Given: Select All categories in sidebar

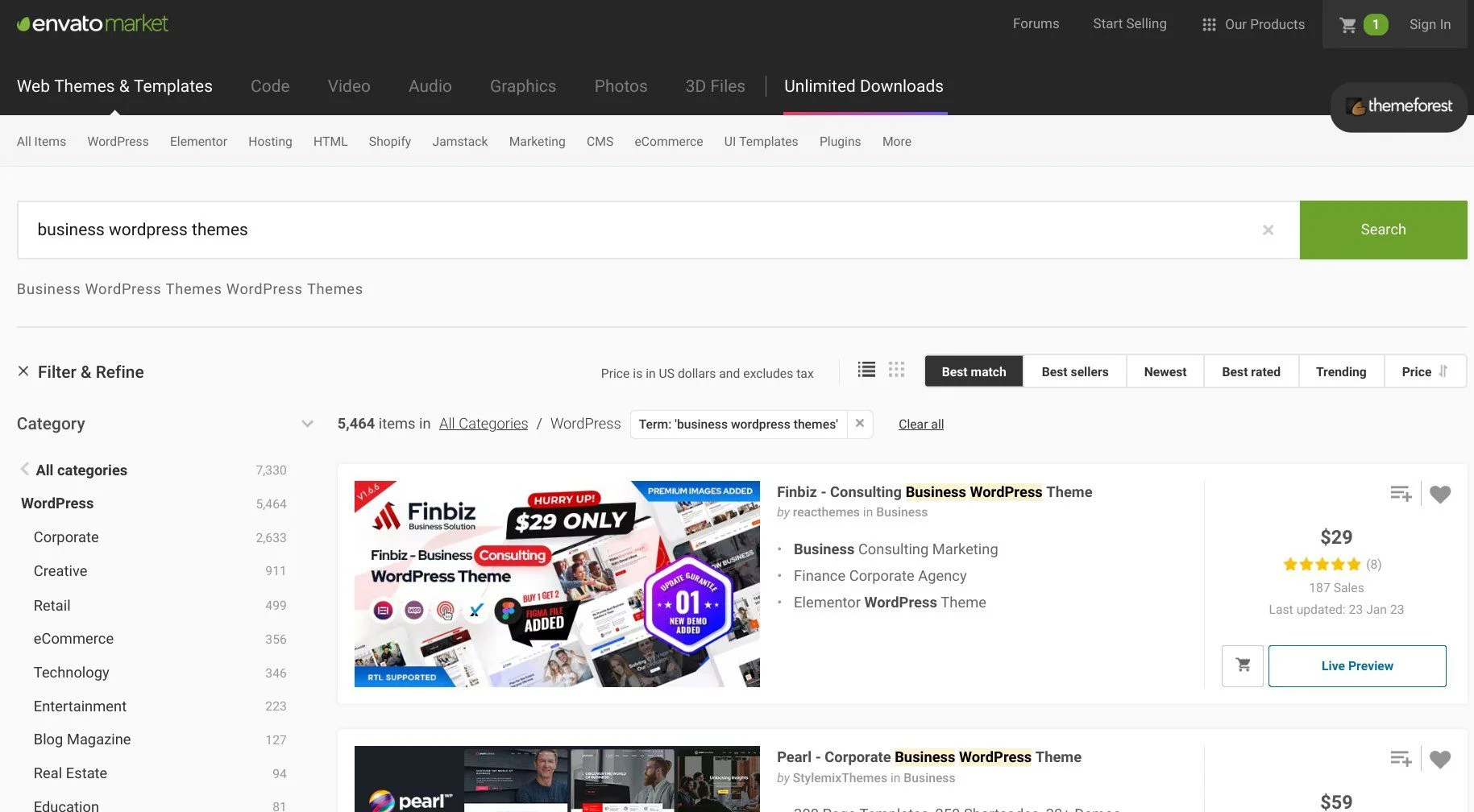Looking at the screenshot, I should 81,470.
